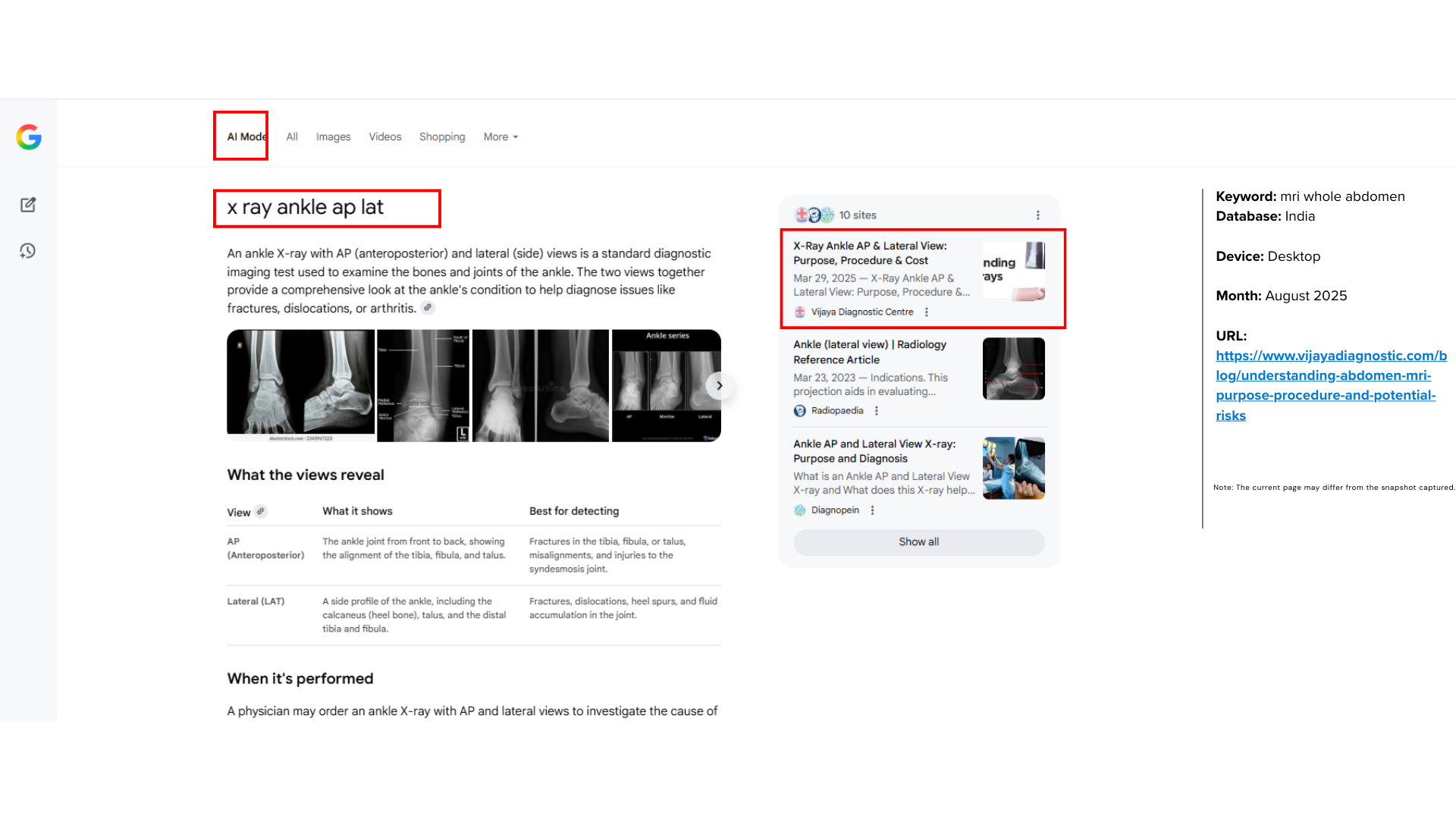
Task: Expand the More dropdown in the search tabs
Action: point(500,137)
